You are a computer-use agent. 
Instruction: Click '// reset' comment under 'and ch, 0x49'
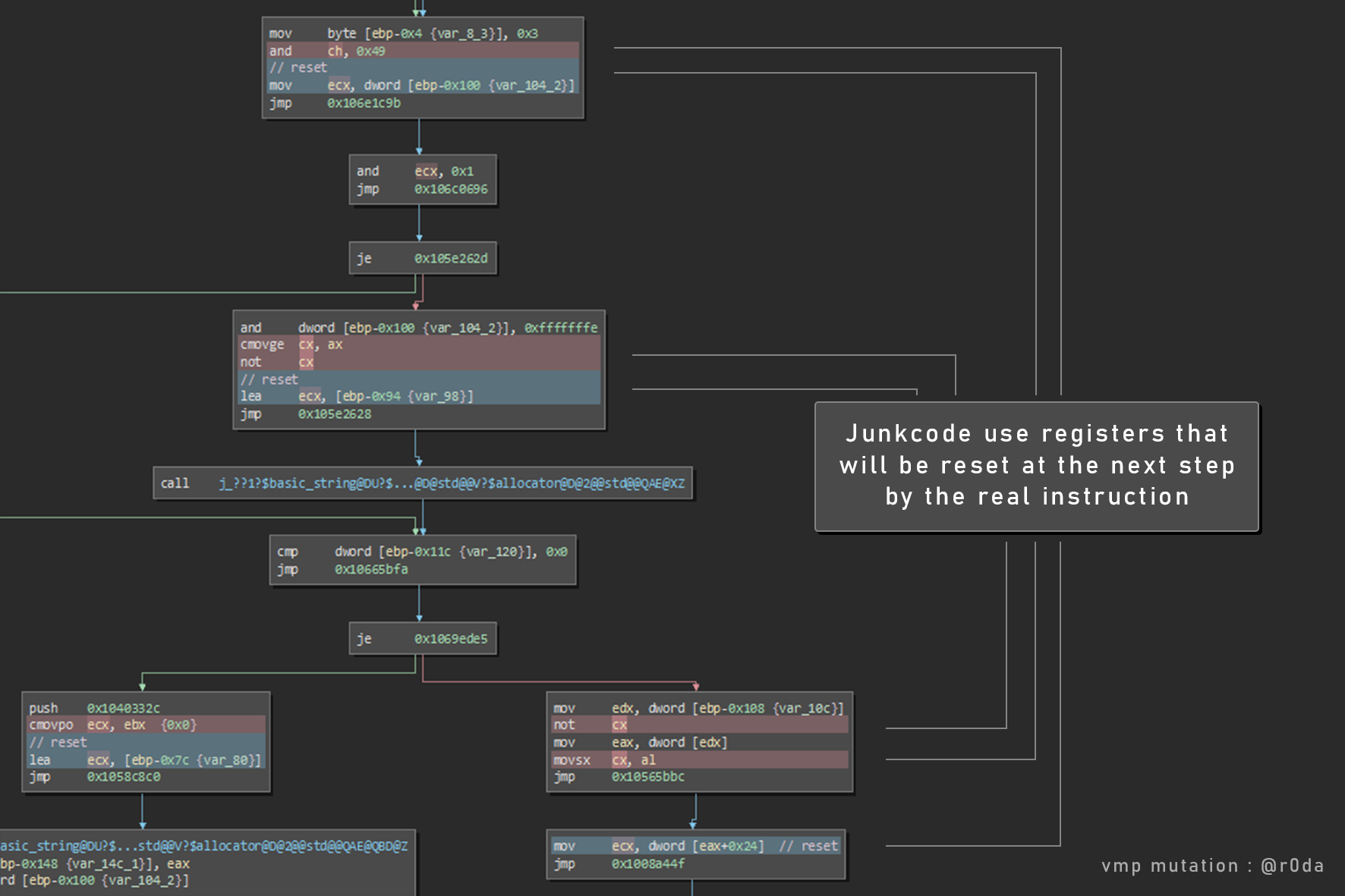click(298, 68)
